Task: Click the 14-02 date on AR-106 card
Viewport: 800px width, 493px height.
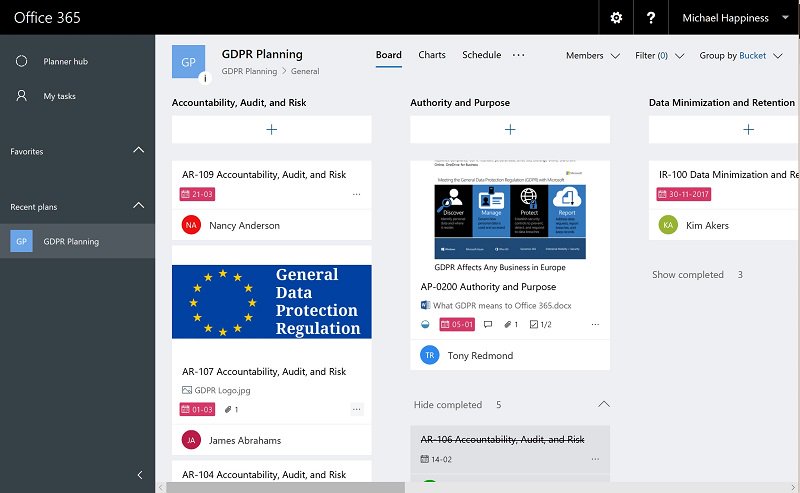Action: click(436, 459)
